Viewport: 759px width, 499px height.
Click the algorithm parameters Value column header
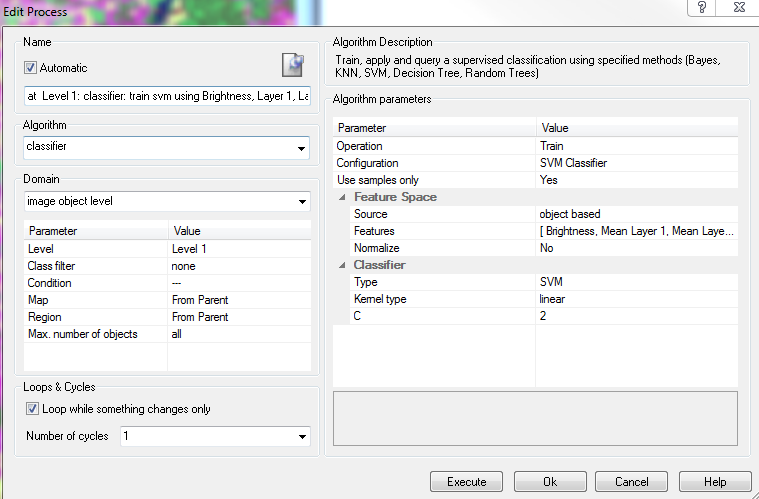637,128
